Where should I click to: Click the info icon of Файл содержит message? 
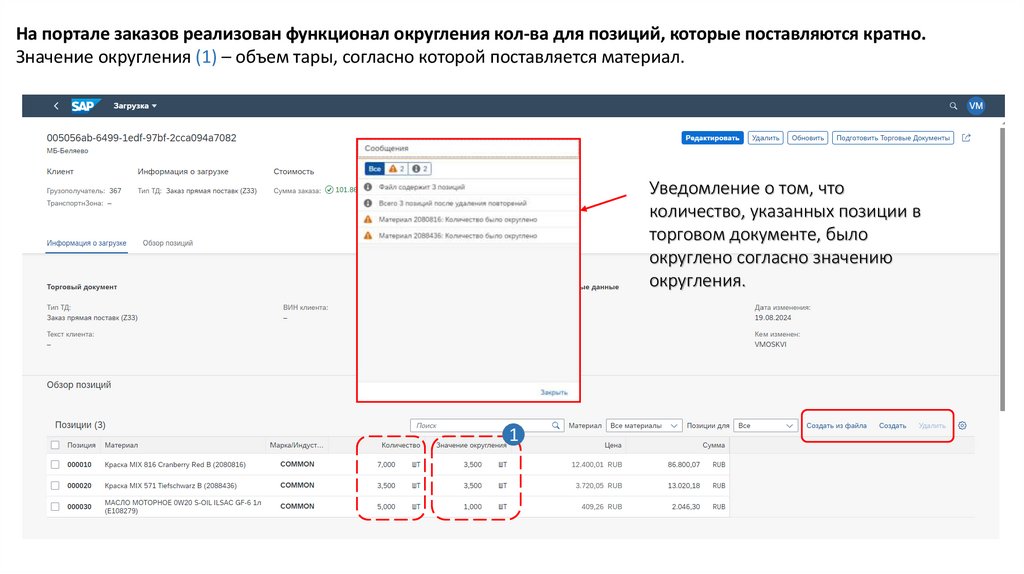tap(368, 187)
